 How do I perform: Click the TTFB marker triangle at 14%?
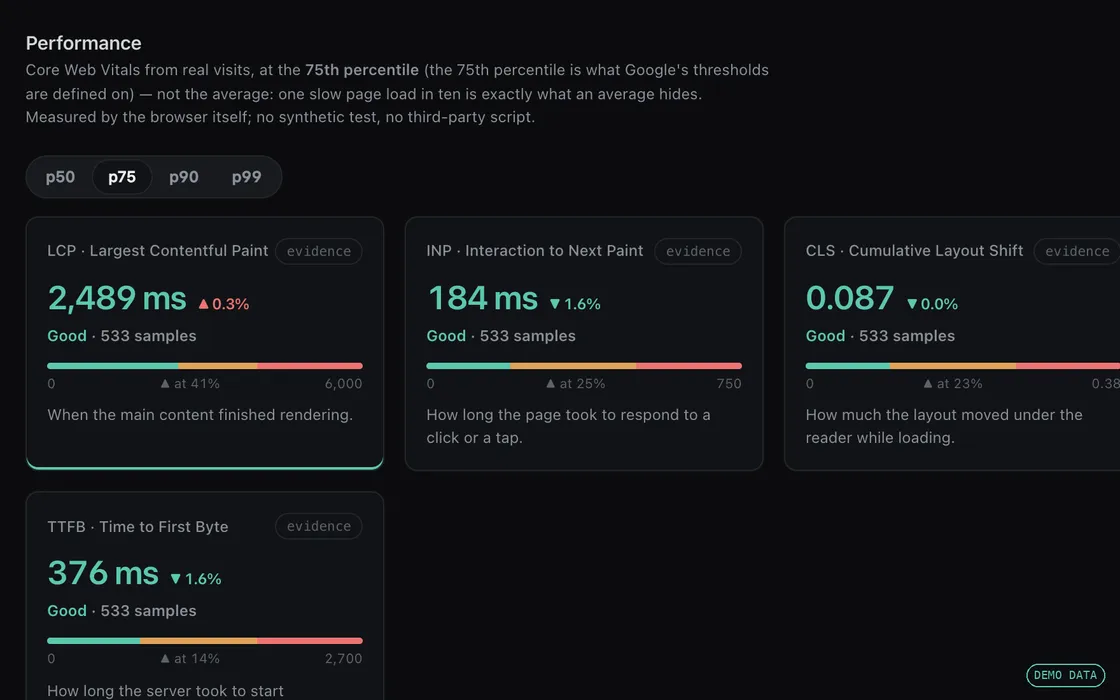165,659
